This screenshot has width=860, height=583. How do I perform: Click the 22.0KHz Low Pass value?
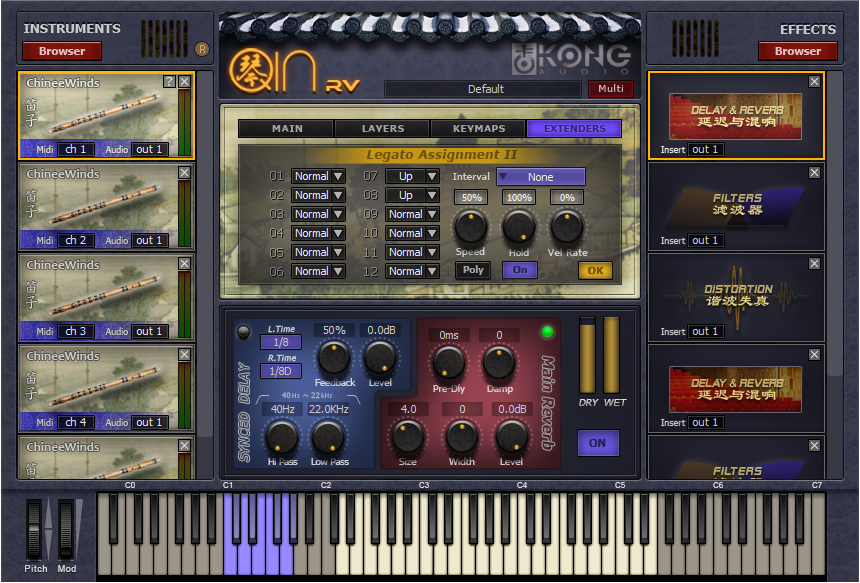[x=328, y=409]
